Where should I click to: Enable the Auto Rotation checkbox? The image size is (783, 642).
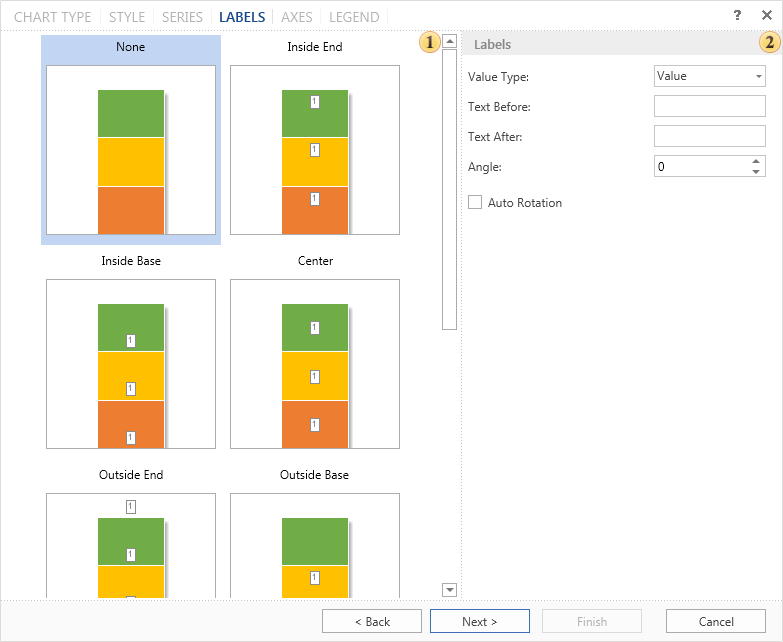point(475,203)
